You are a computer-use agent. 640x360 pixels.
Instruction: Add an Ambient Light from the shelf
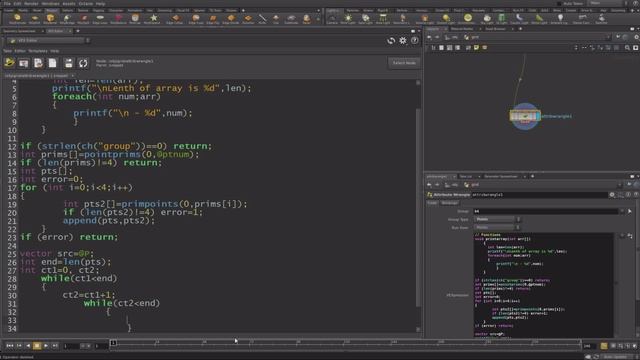pyautogui.click(x=560, y=19)
